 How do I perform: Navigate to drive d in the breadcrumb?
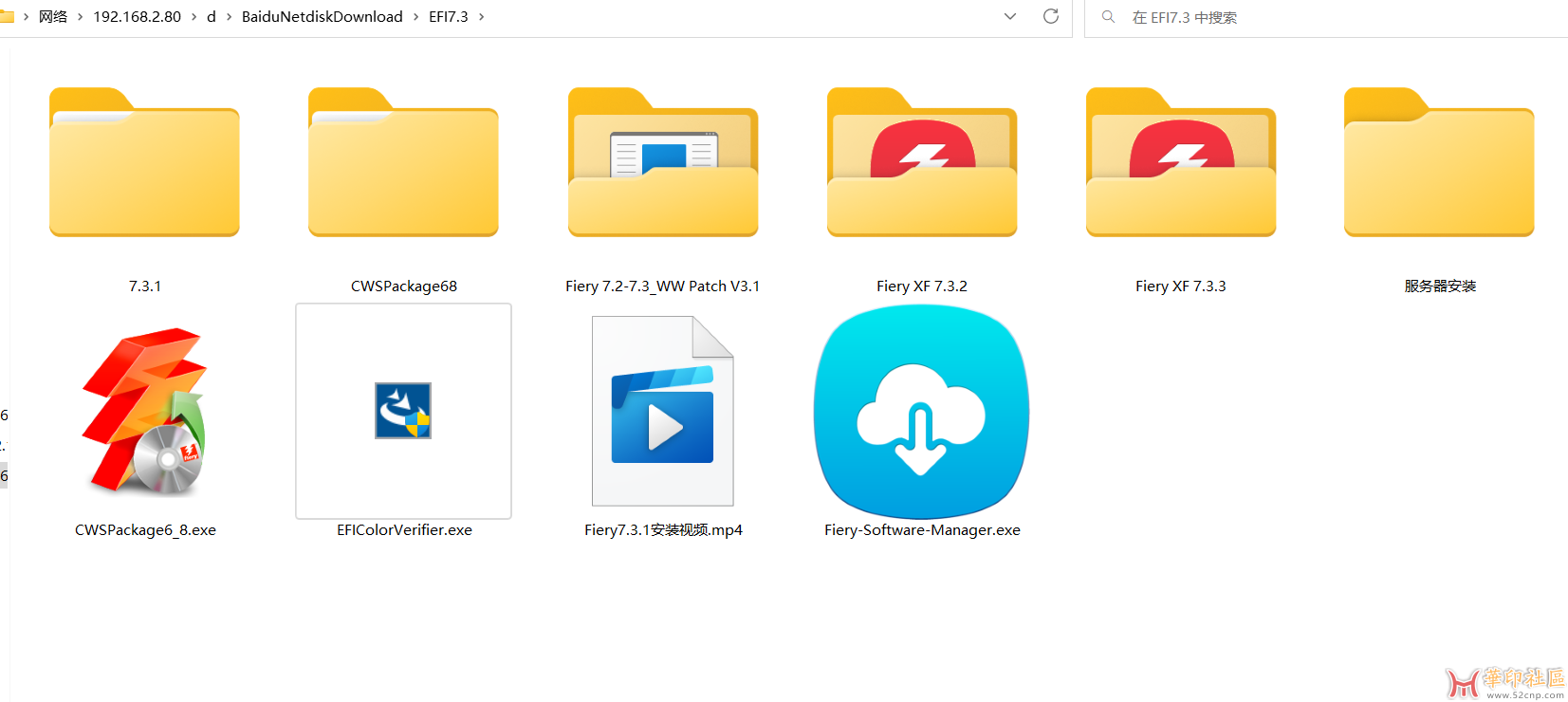[212, 17]
